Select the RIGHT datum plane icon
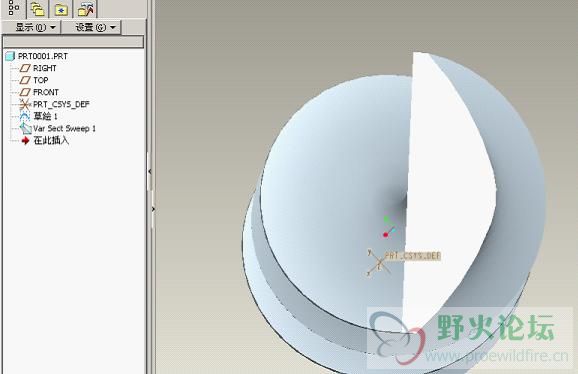This screenshot has width=578, height=374. pyautogui.click(x=25, y=68)
